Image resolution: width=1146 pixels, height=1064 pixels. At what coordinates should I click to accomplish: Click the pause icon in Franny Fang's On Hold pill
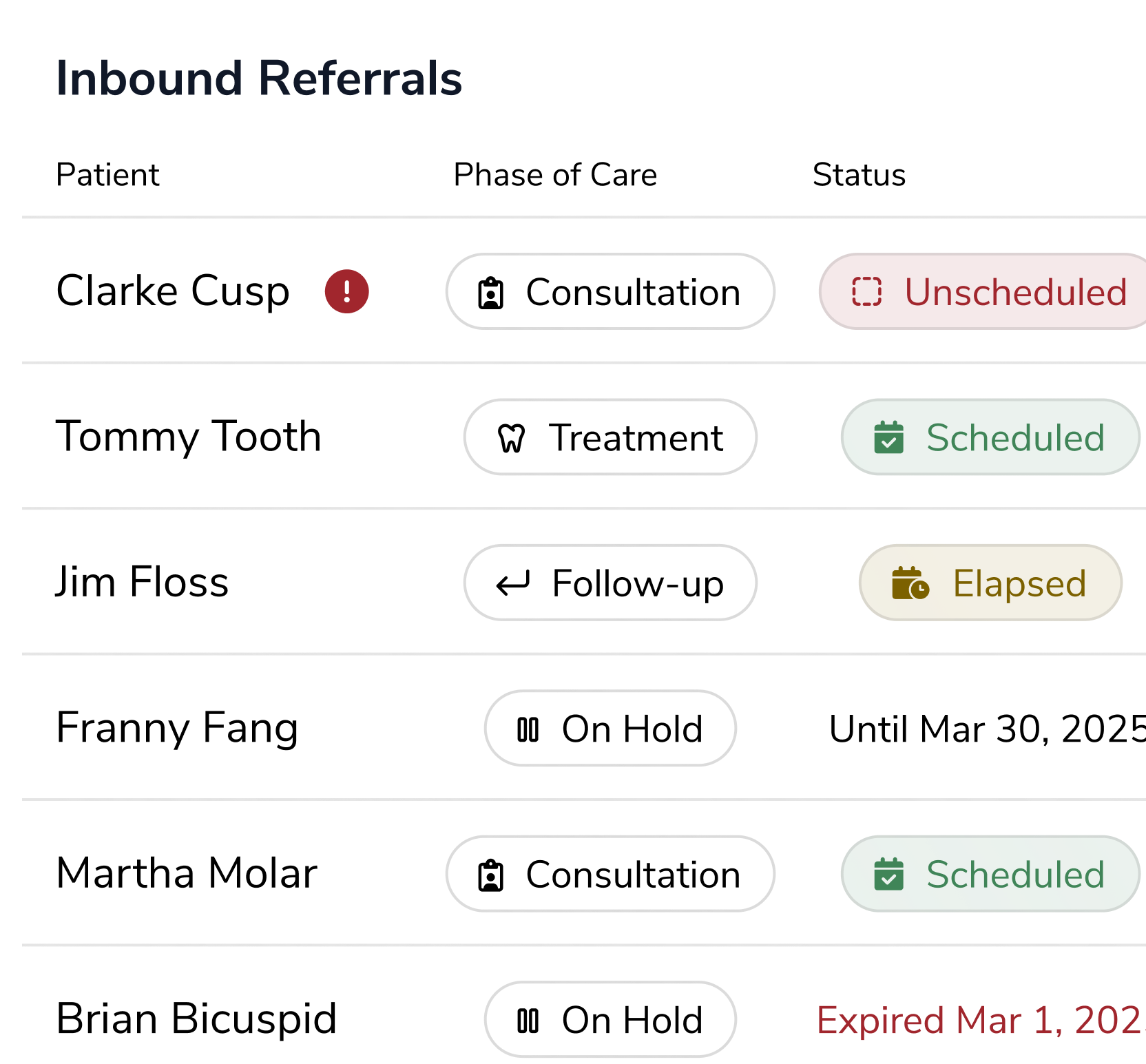(529, 729)
